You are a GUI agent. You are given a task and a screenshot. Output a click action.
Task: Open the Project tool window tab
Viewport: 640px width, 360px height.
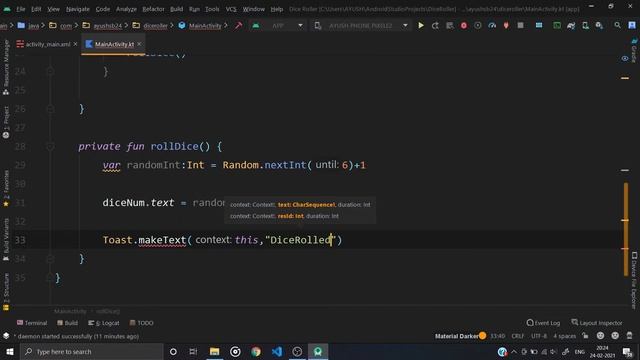point(6,122)
